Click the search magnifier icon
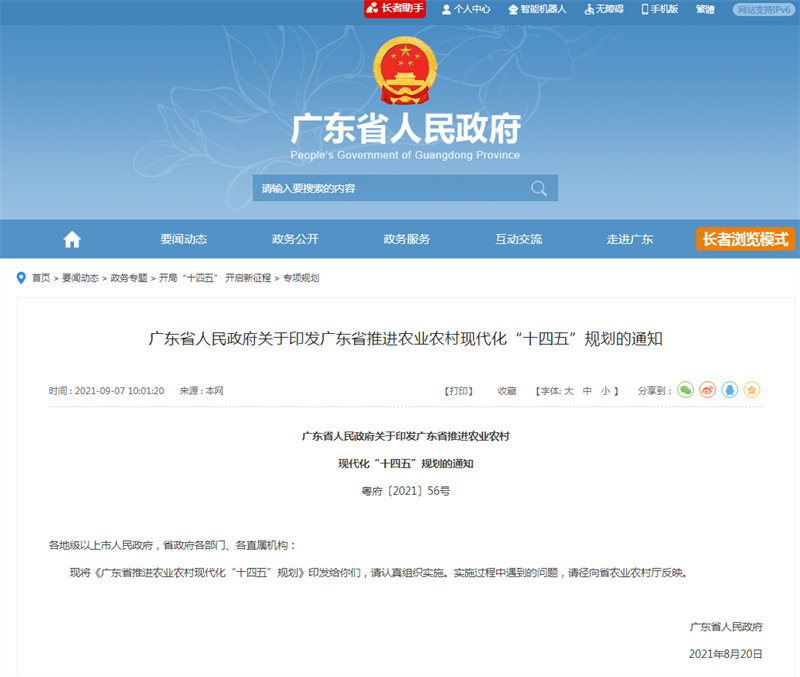This screenshot has width=800, height=677. point(538,188)
